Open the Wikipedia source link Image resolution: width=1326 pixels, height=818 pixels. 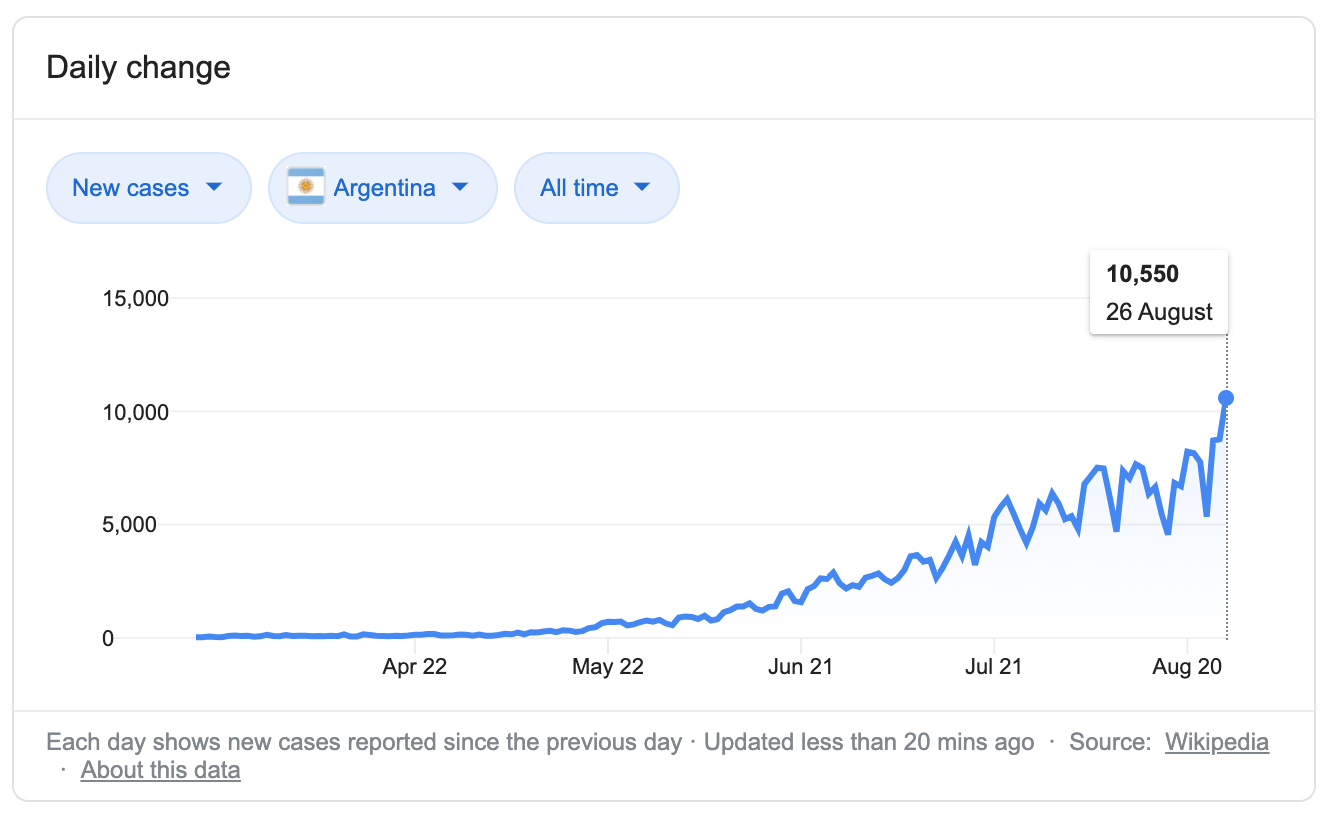click(1217, 742)
